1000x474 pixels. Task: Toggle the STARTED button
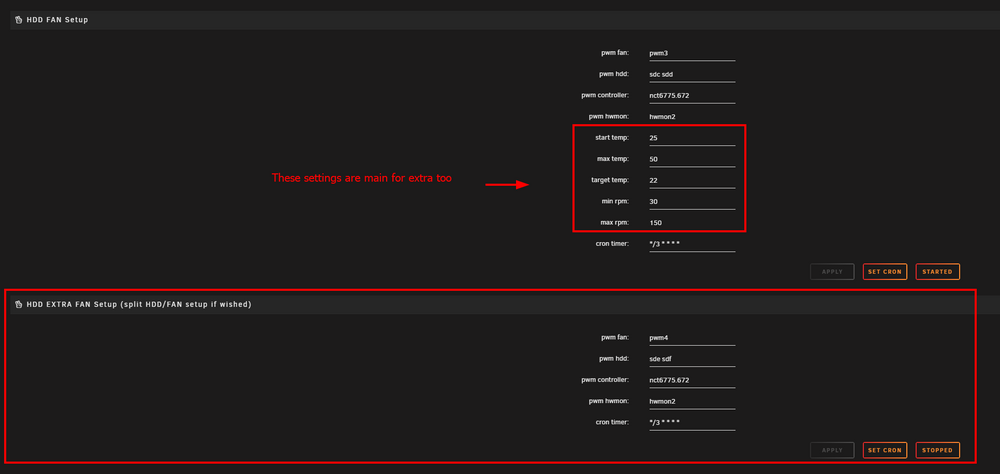pos(938,272)
